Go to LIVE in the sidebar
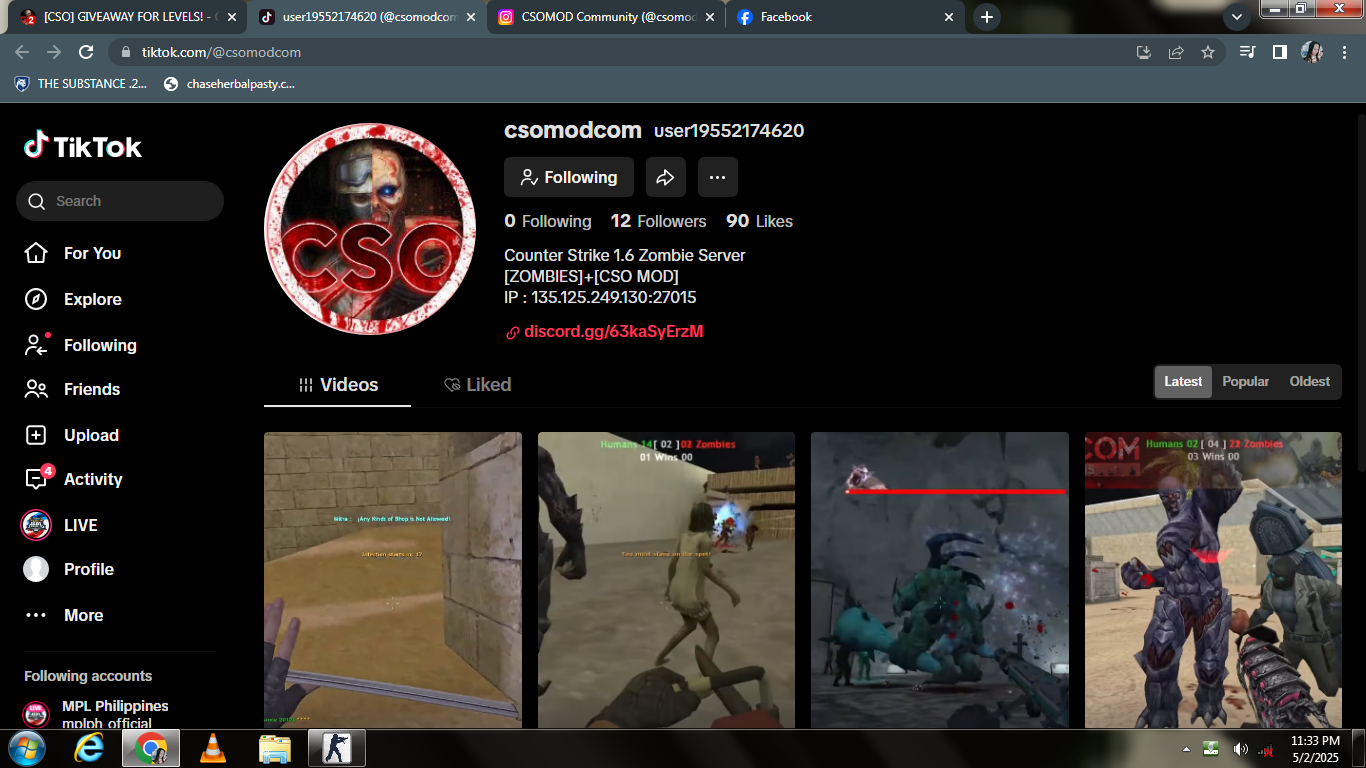 click(80, 525)
